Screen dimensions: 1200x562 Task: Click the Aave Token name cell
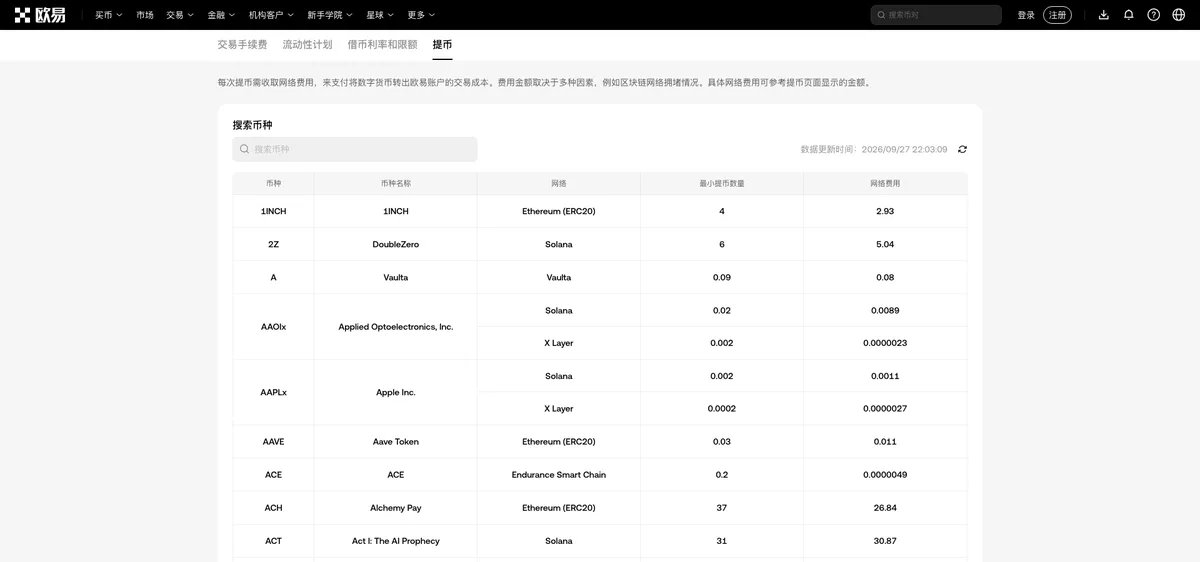[396, 442]
